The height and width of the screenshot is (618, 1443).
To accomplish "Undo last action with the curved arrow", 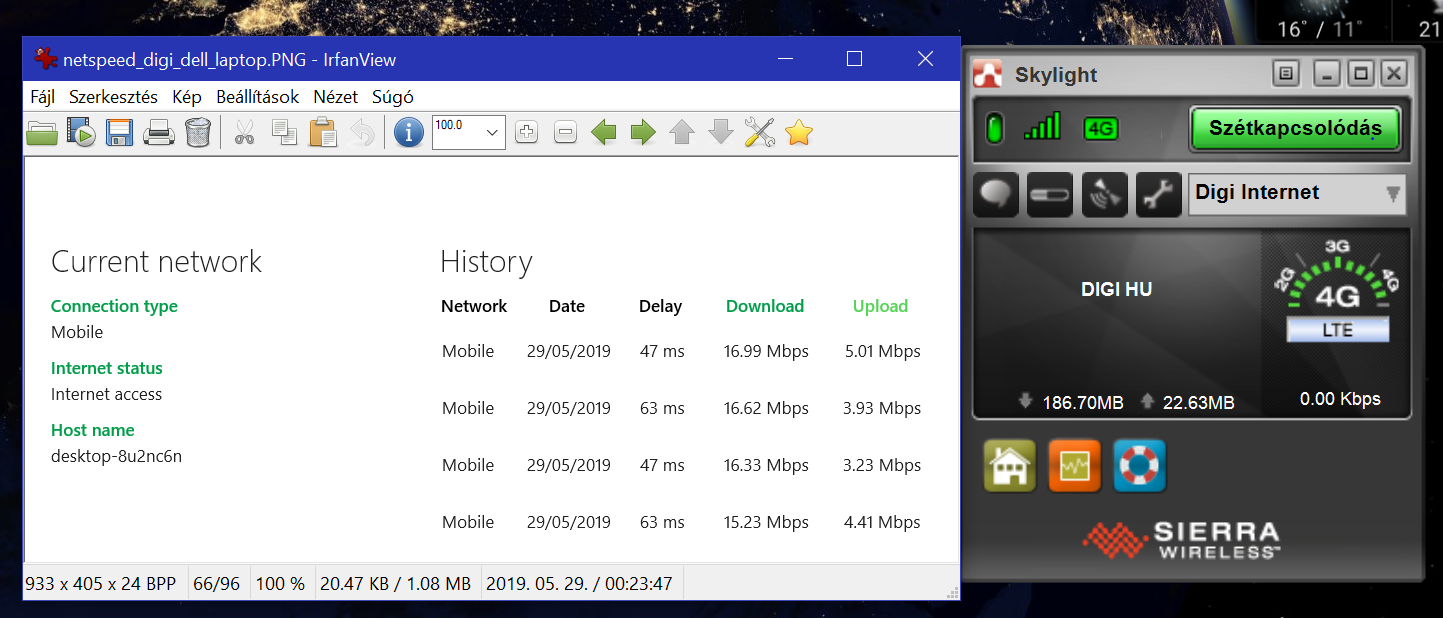I will [x=362, y=133].
